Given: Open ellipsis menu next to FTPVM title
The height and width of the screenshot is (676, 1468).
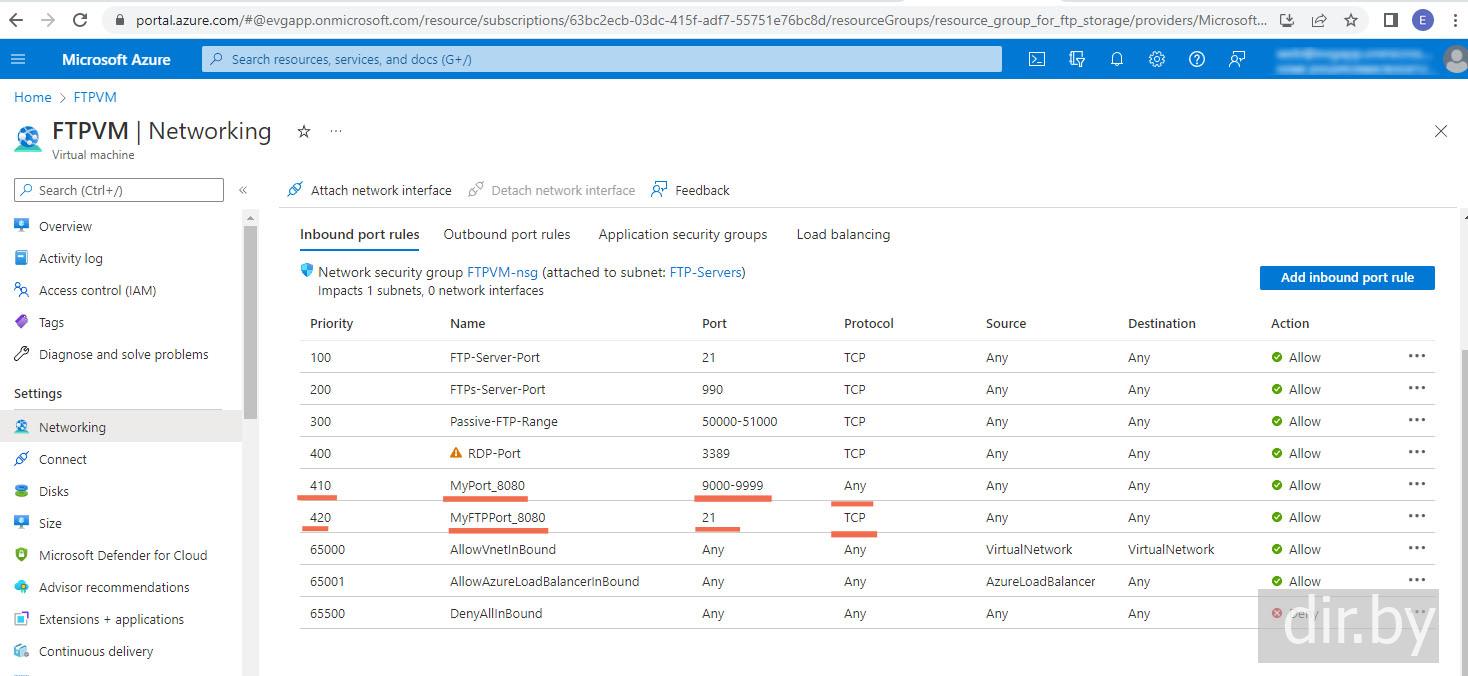Looking at the screenshot, I should point(336,131).
